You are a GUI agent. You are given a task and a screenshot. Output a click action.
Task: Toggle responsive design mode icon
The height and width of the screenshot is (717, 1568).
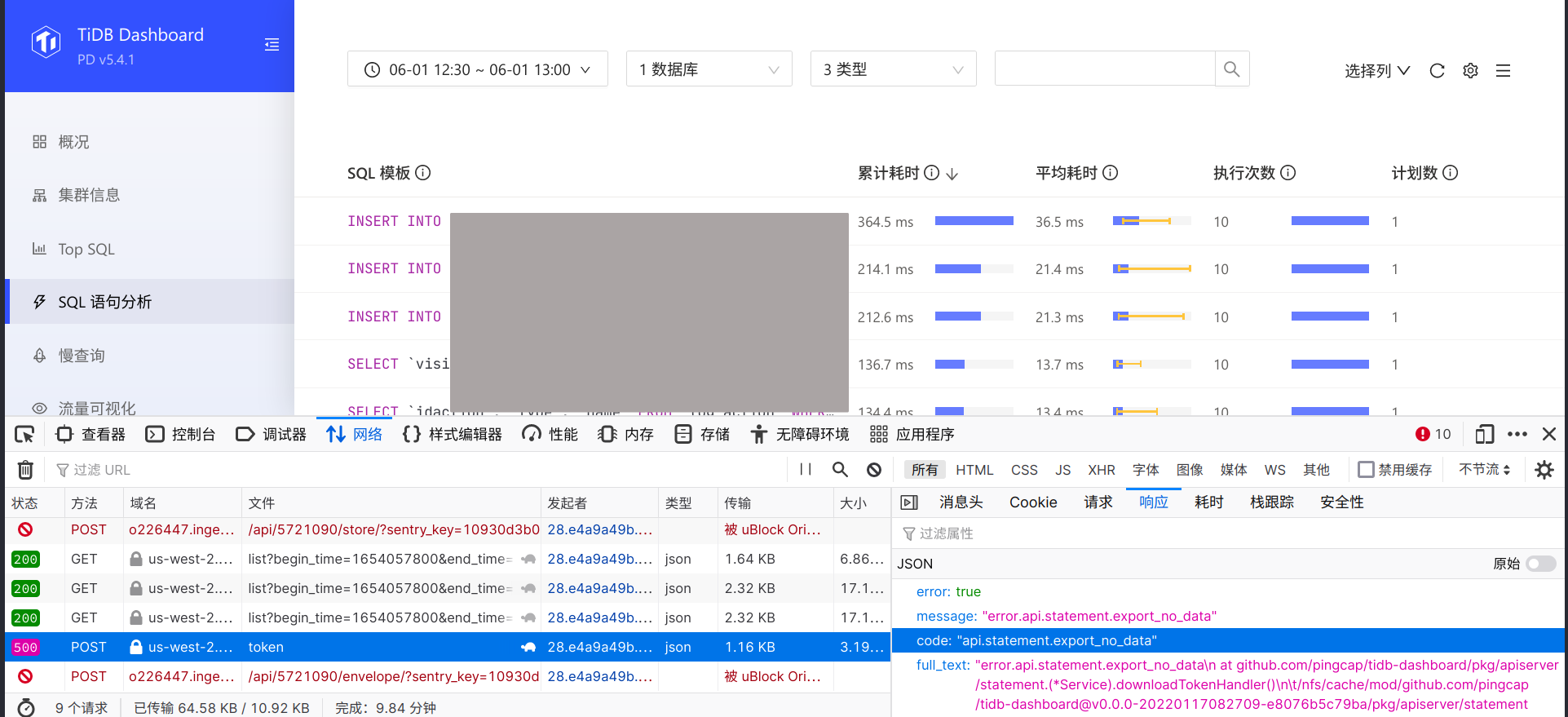pos(1485,435)
